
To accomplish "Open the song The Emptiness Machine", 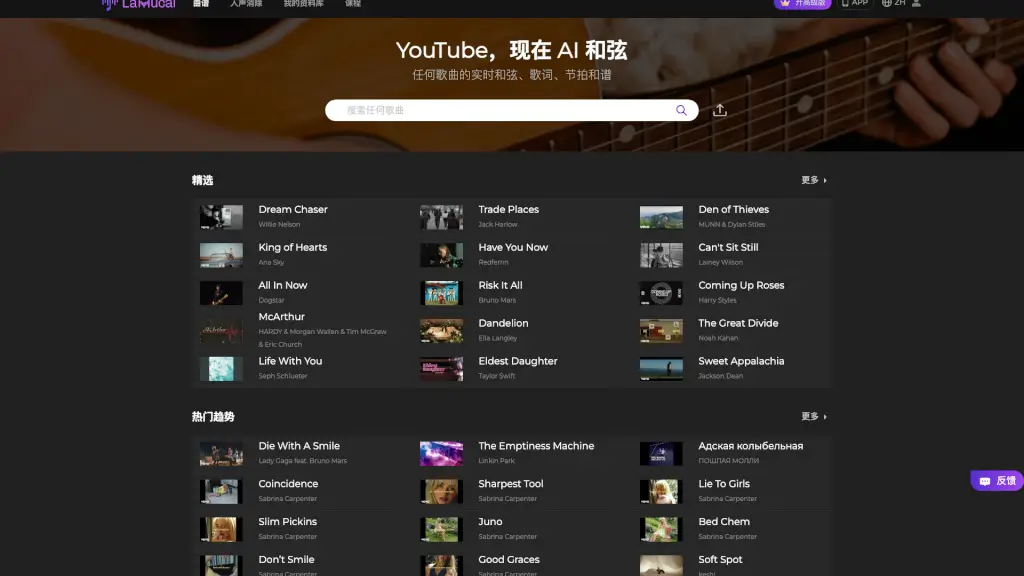I will point(536,446).
